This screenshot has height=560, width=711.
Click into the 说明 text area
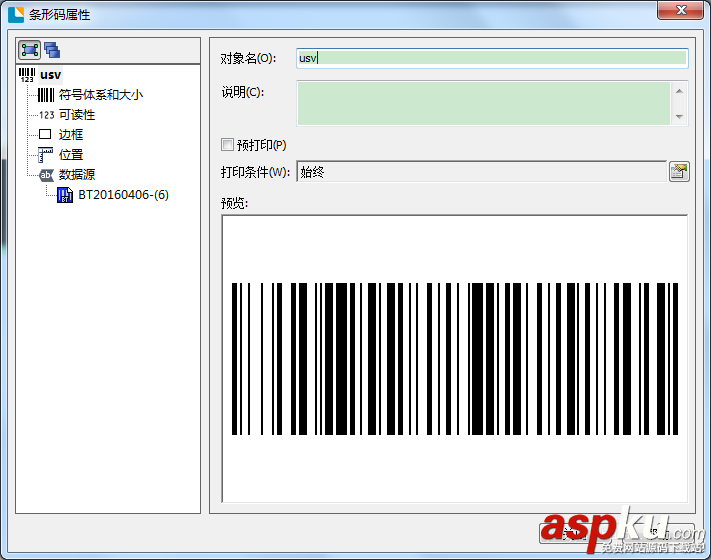click(x=483, y=103)
